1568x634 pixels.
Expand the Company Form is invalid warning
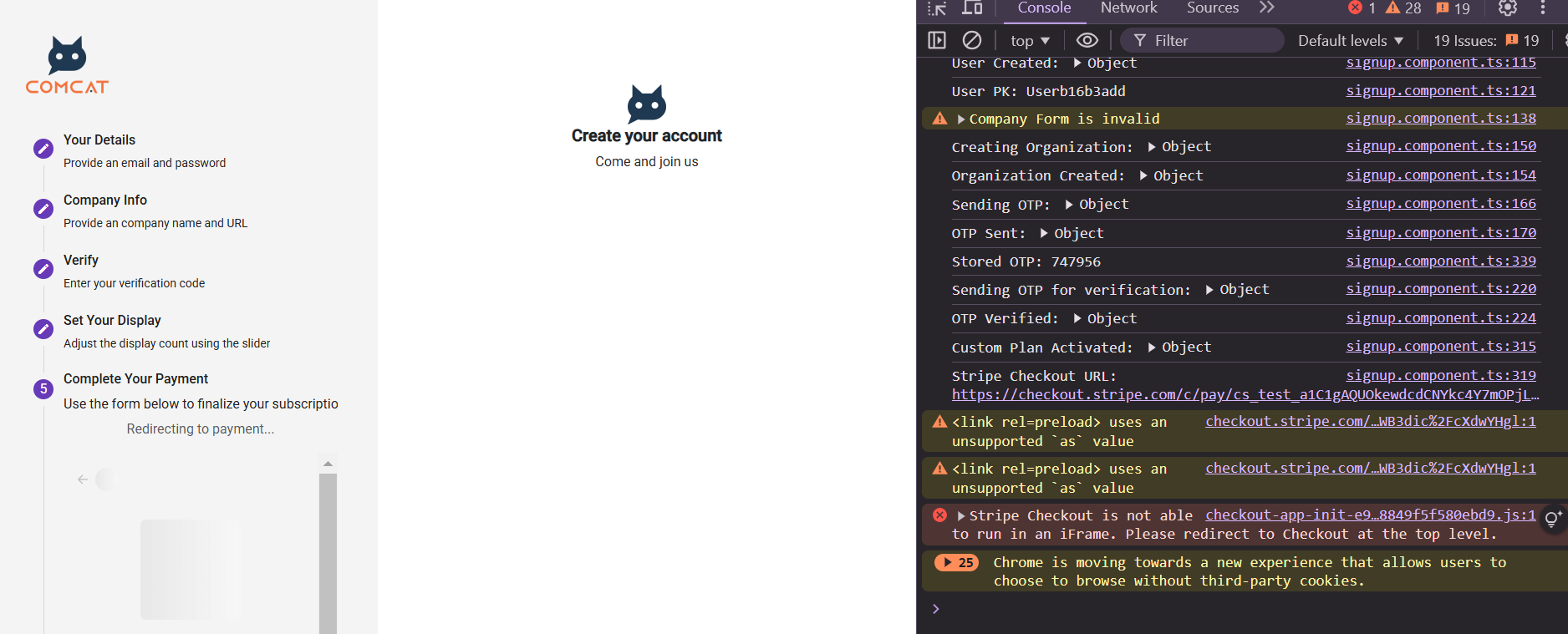(961, 119)
